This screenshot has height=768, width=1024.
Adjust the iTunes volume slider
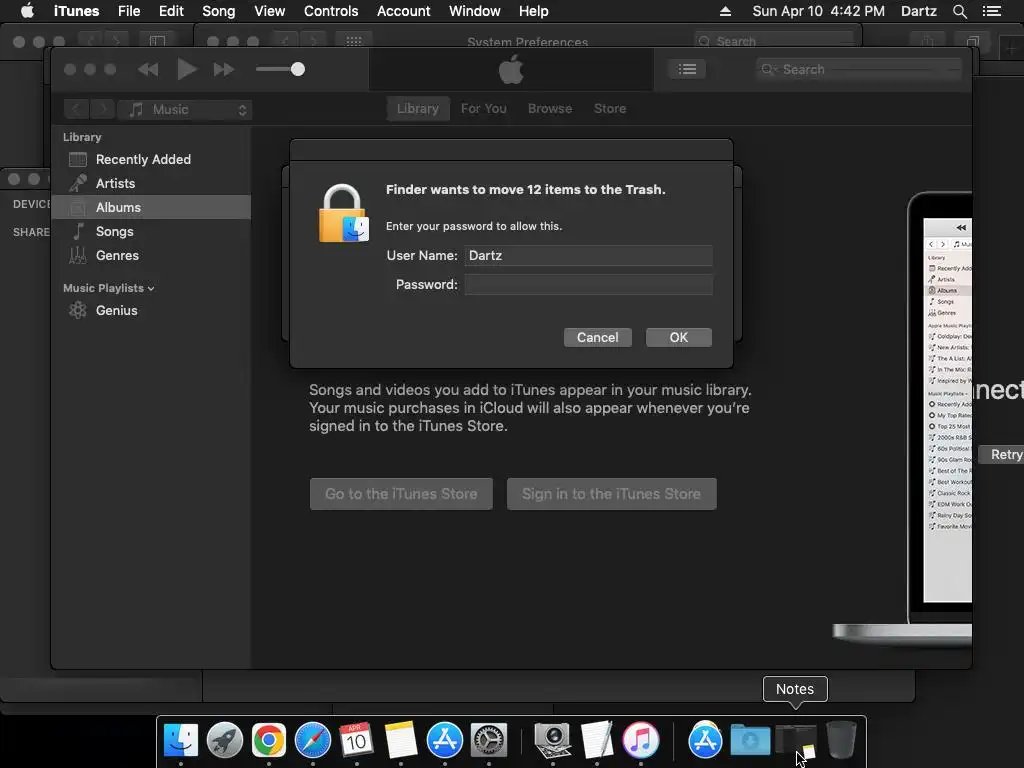[x=280, y=69]
